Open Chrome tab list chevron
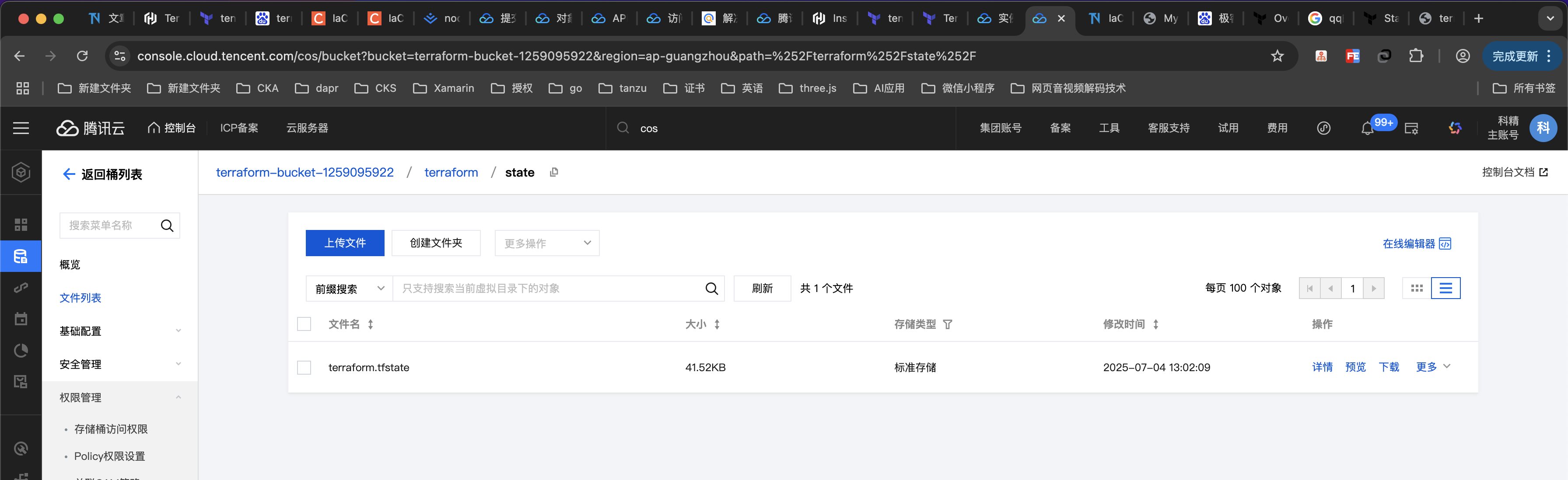The height and width of the screenshot is (480, 1568). point(1550,18)
